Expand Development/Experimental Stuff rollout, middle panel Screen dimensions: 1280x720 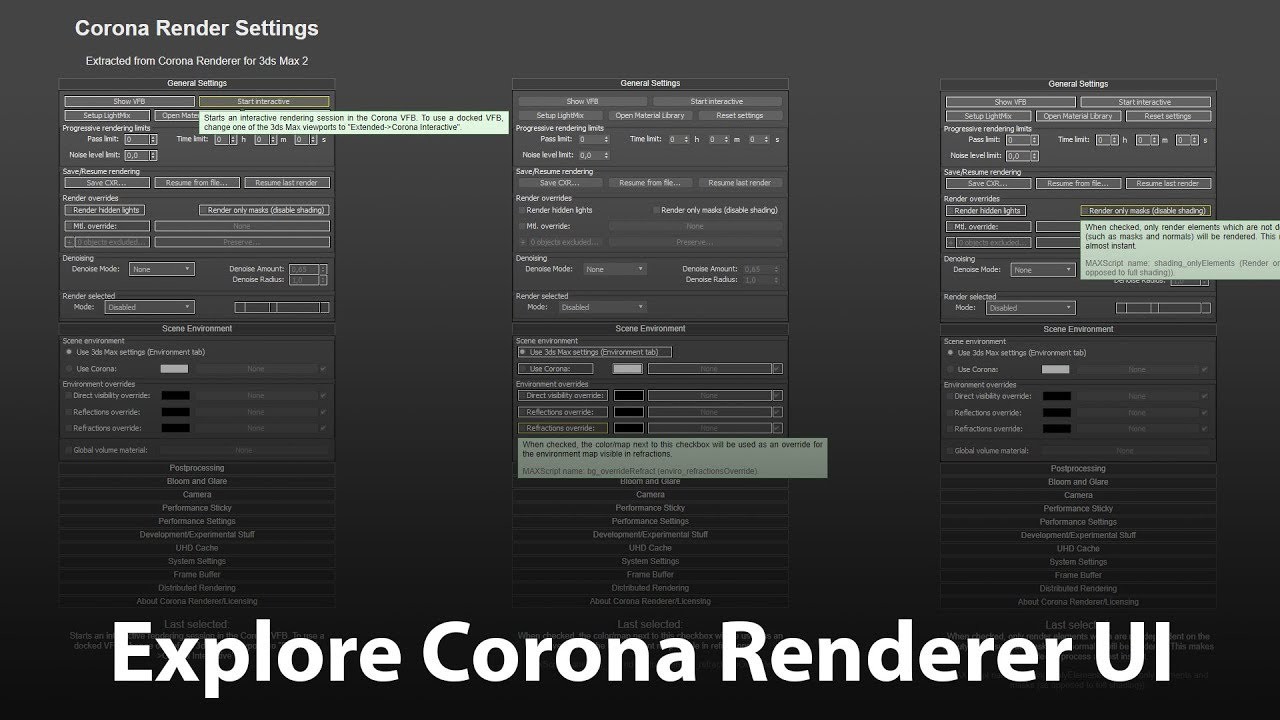[650, 535]
